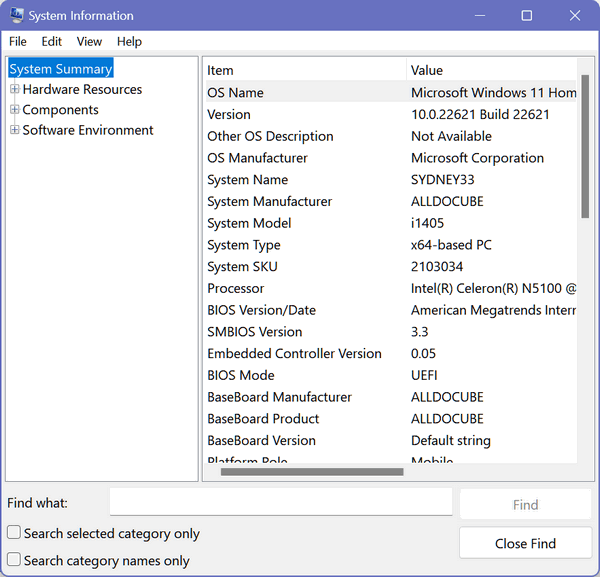The height and width of the screenshot is (577, 600).
Task: Click the Value column header
Action: pos(491,70)
